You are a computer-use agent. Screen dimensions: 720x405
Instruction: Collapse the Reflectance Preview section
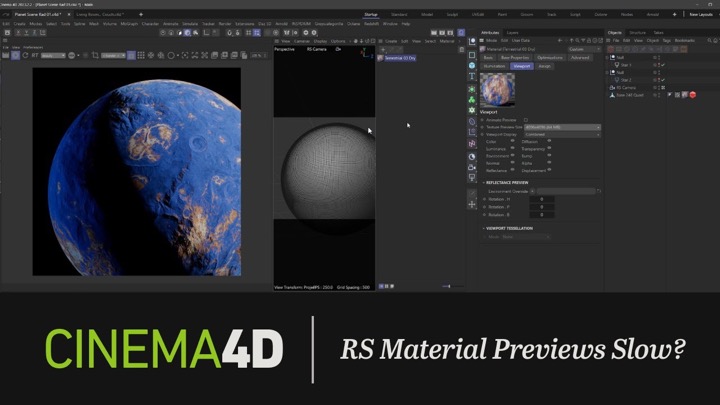[484, 182]
